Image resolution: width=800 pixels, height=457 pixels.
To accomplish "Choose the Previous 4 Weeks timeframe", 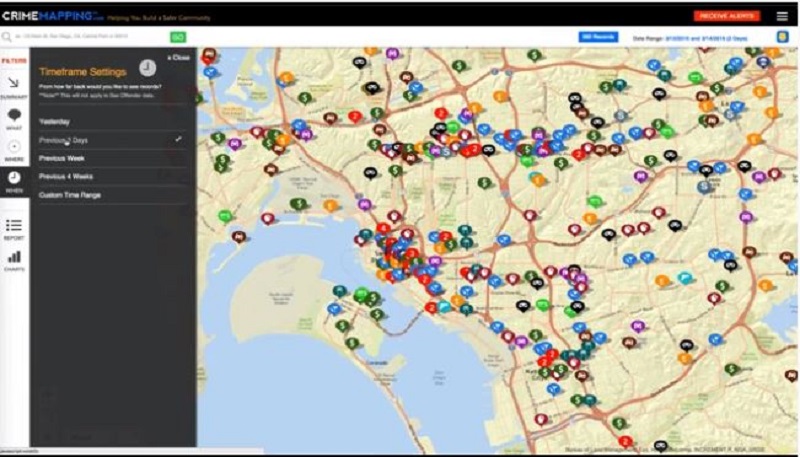I will point(65,176).
